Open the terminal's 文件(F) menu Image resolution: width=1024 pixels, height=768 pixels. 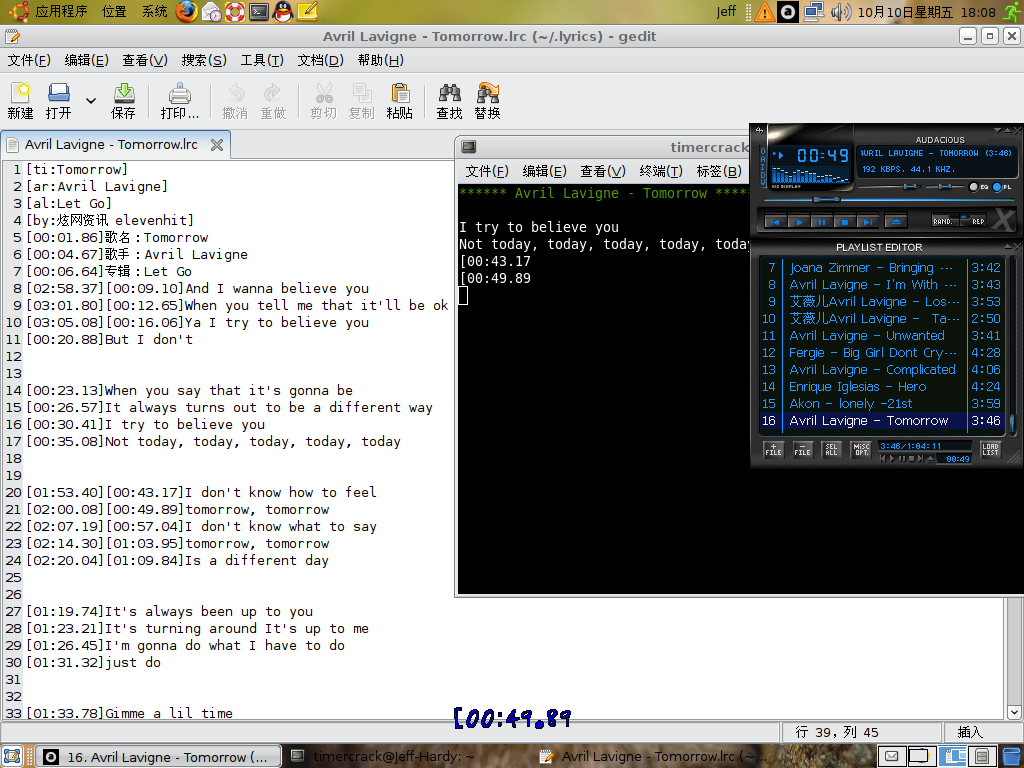487,171
